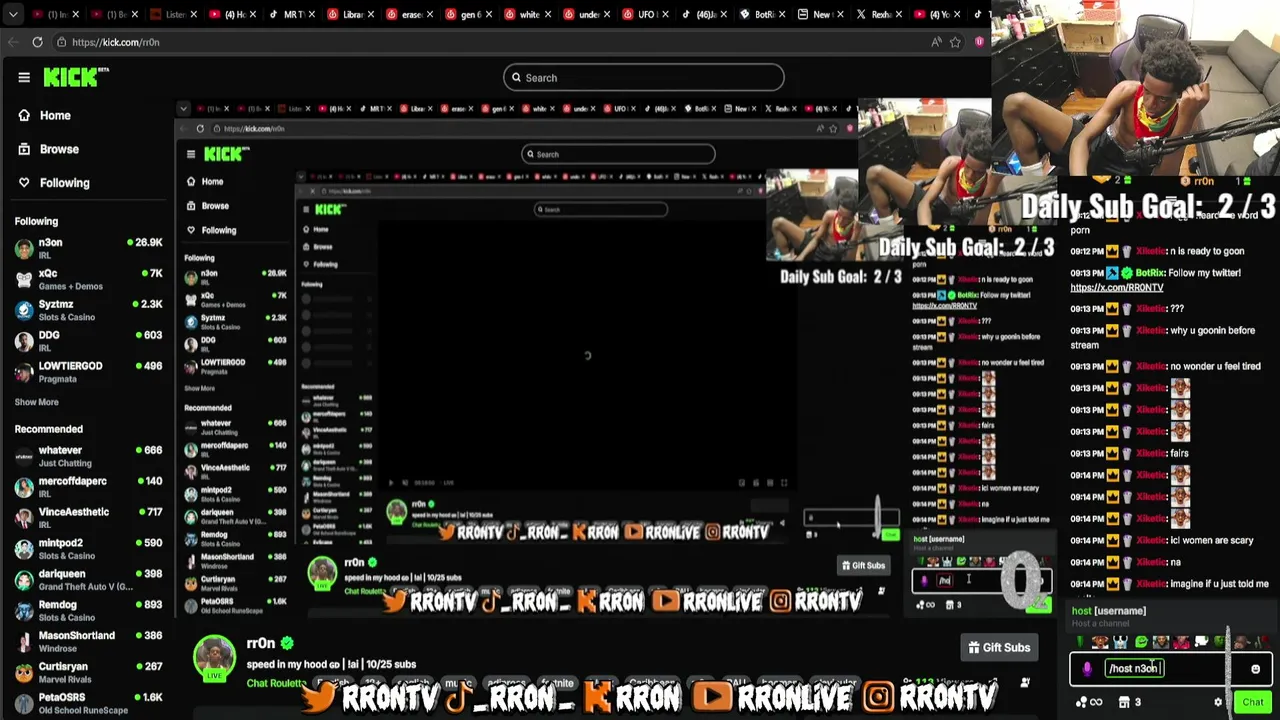Close the 'erase' browser tab
This screenshot has width=1280, height=720.
(x=430, y=14)
